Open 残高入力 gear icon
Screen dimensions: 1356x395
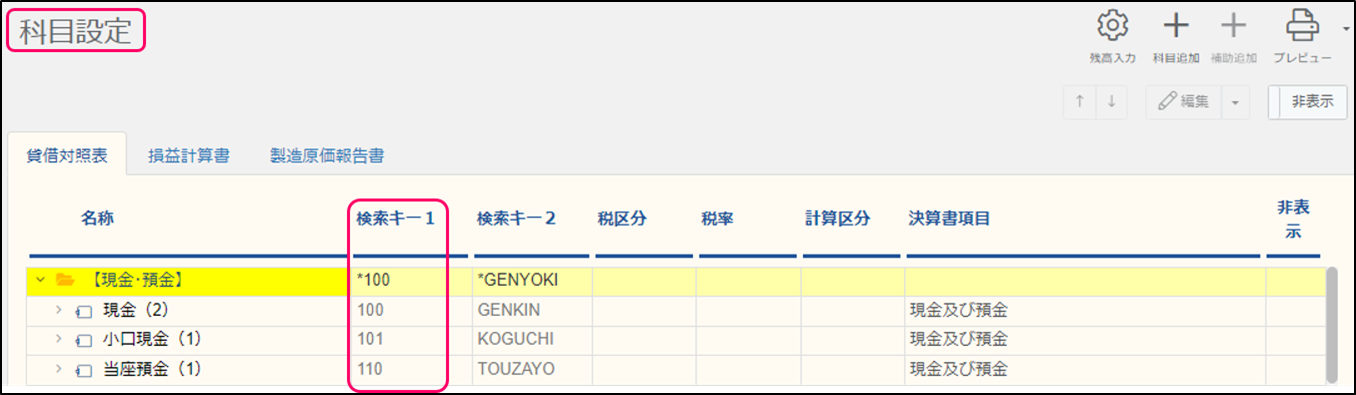tap(1112, 26)
